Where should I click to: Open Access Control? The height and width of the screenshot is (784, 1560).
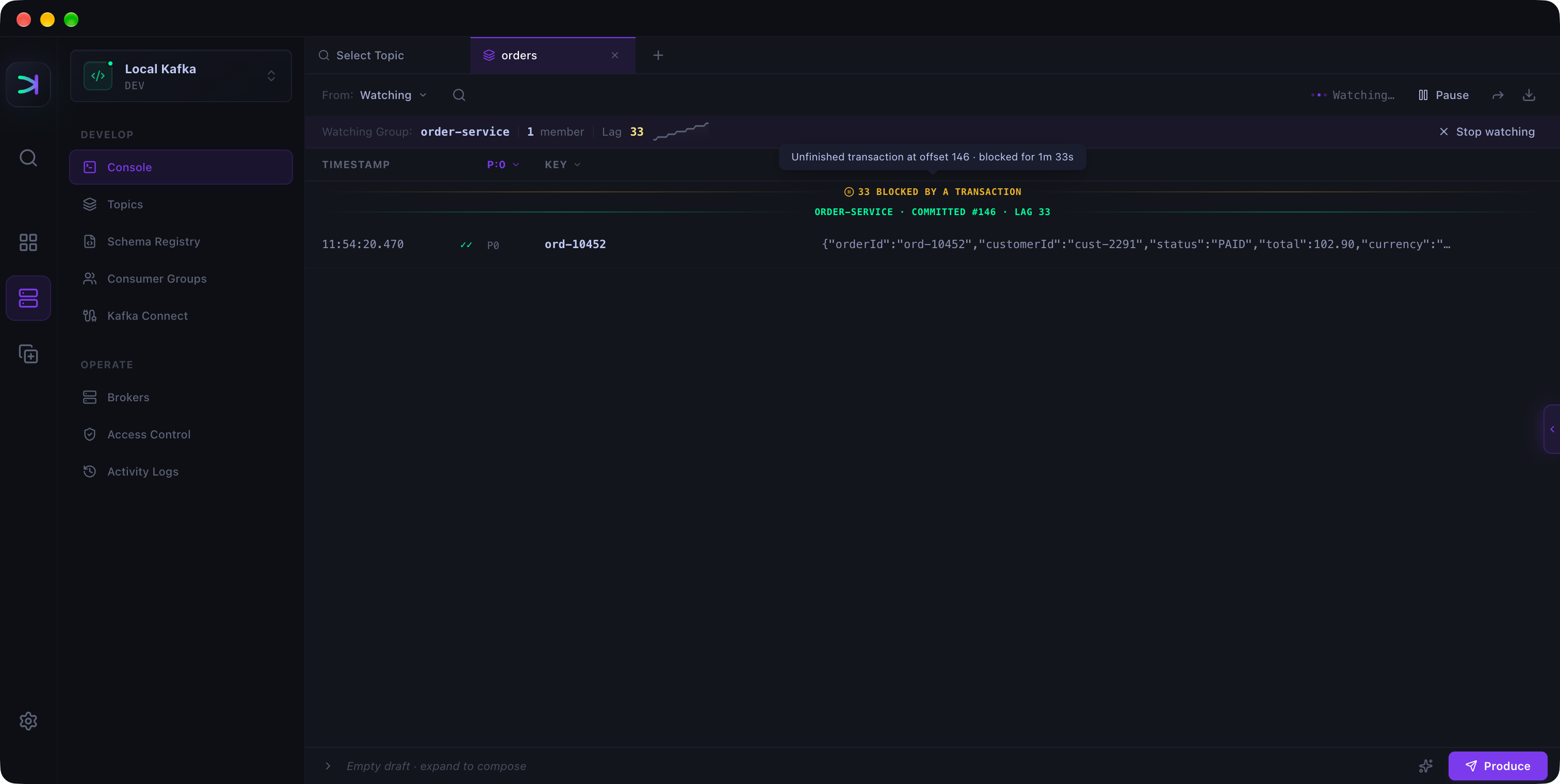[x=181, y=434]
